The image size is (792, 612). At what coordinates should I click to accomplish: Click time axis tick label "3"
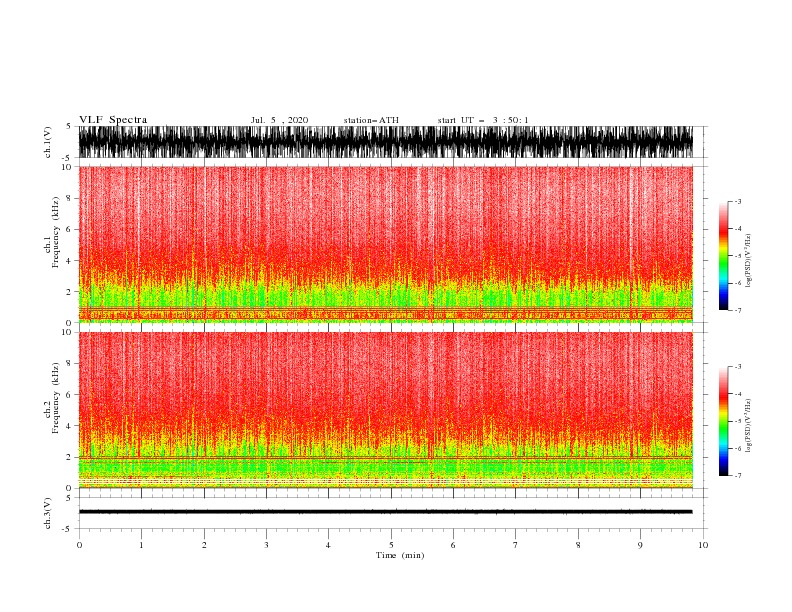(x=266, y=545)
